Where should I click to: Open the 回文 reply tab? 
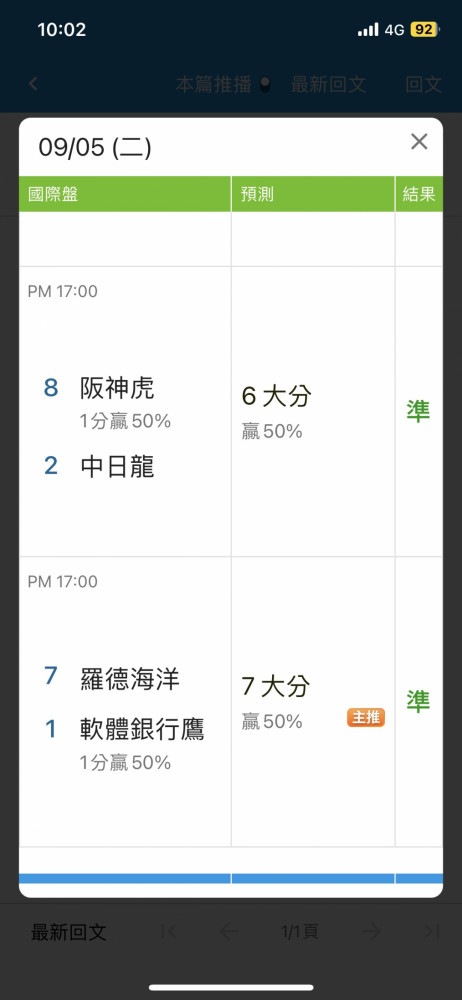pyautogui.click(x=424, y=85)
